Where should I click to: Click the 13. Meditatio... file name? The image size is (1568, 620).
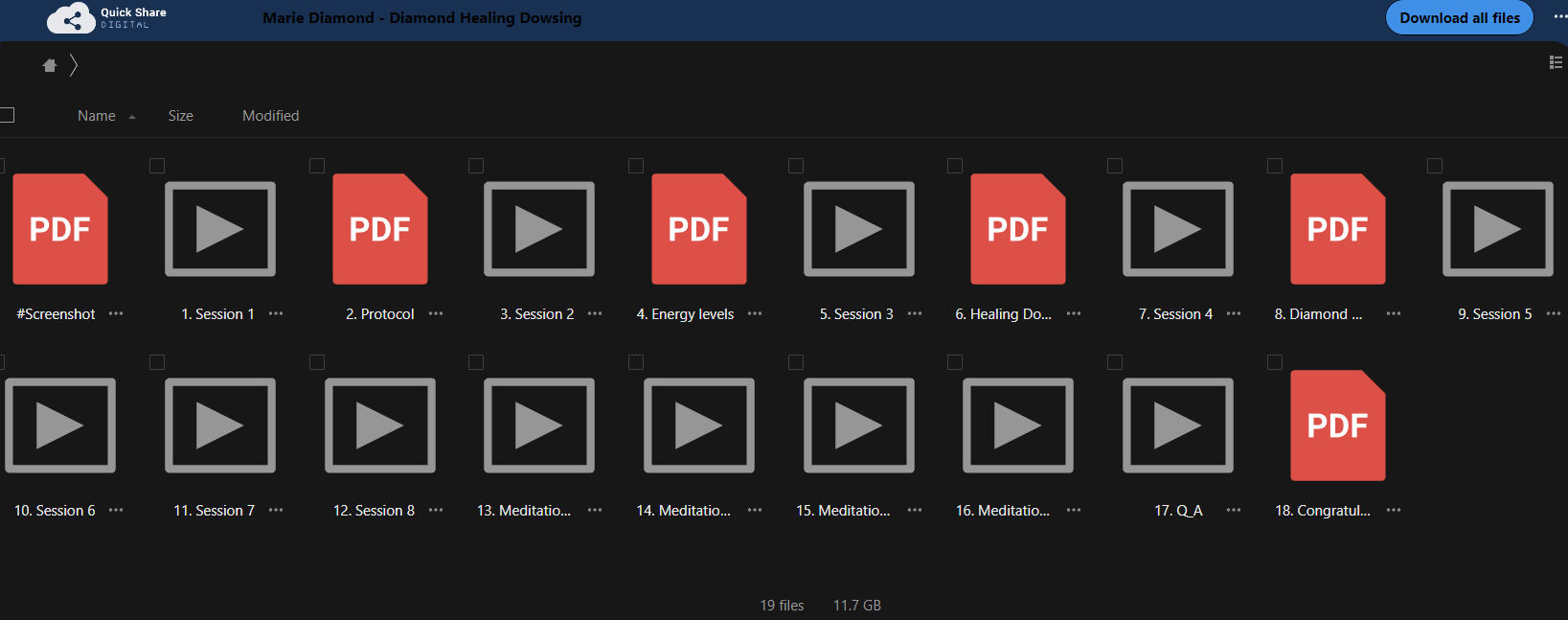[524, 511]
